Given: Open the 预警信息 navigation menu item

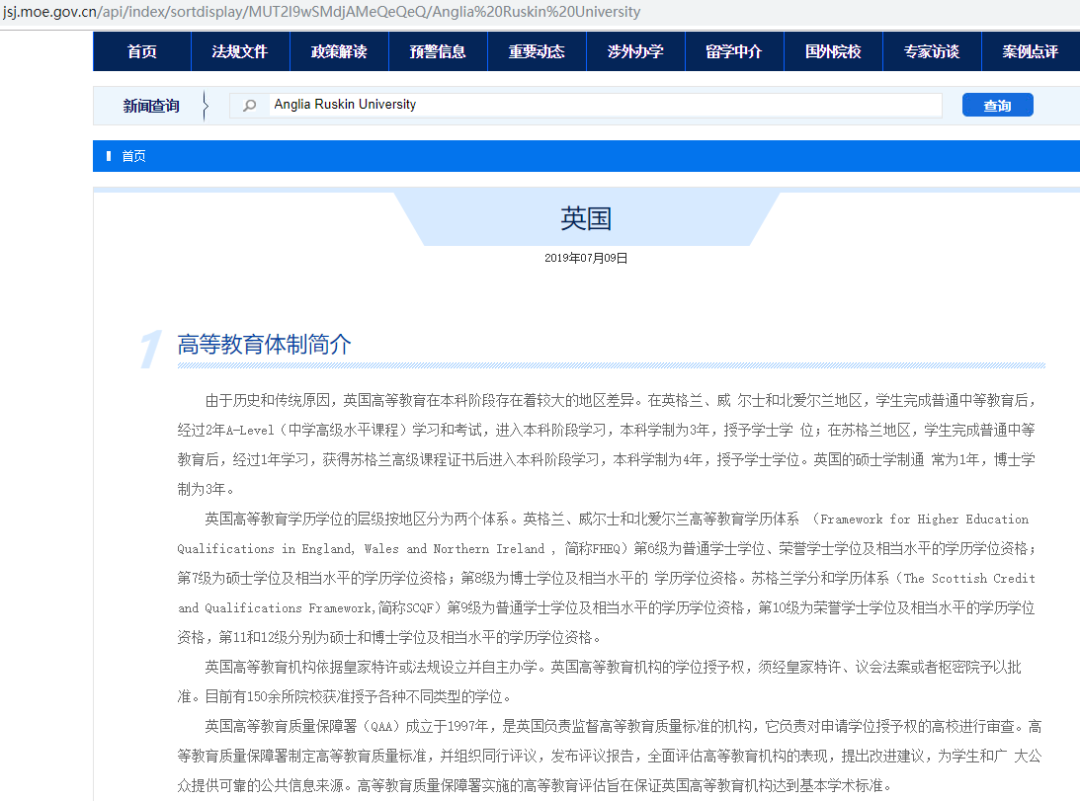Looking at the screenshot, I should pyautogui.click(x=437, y=50).
